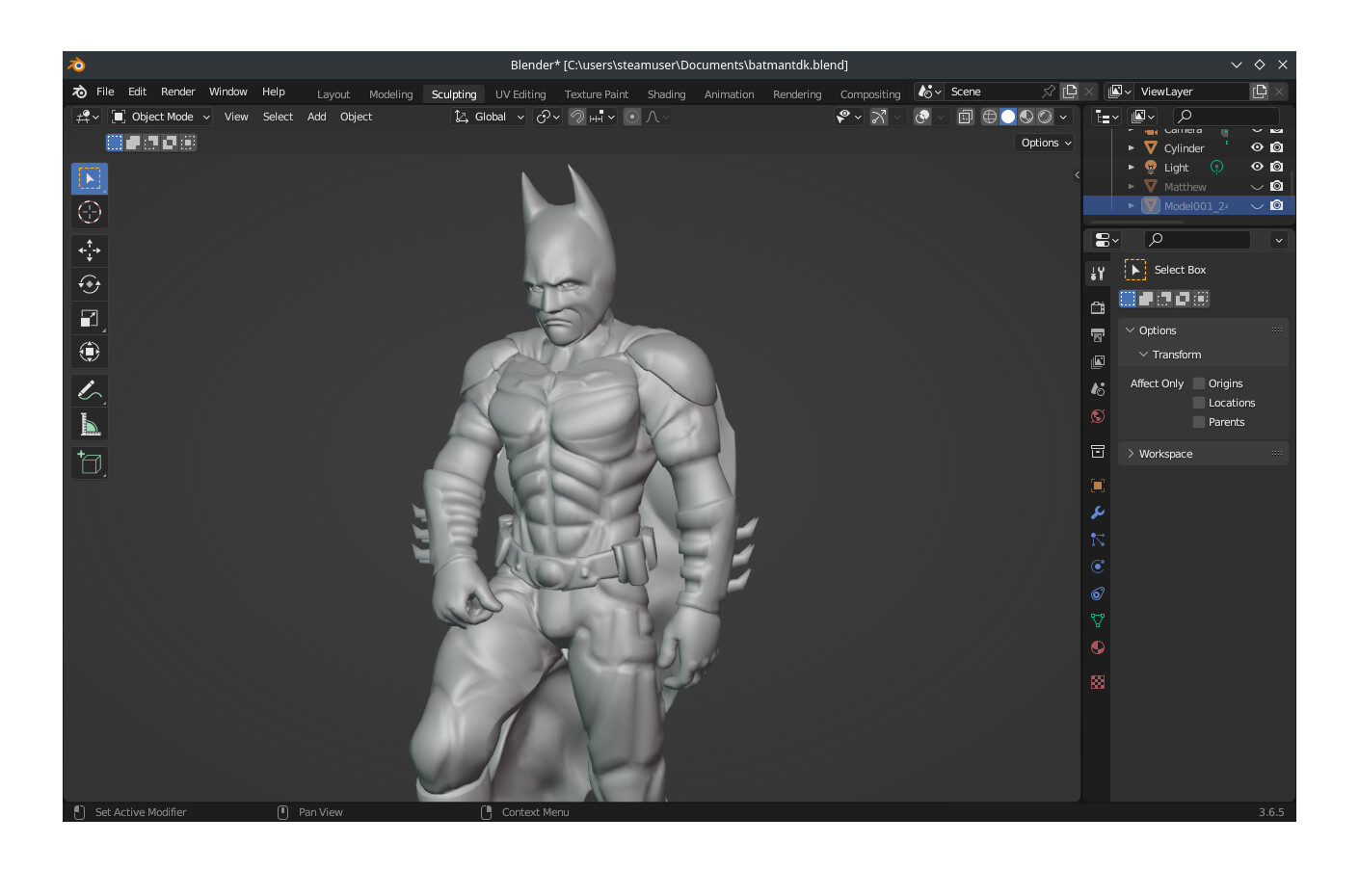Open the snapping options dropdown

tap(603, 117)
